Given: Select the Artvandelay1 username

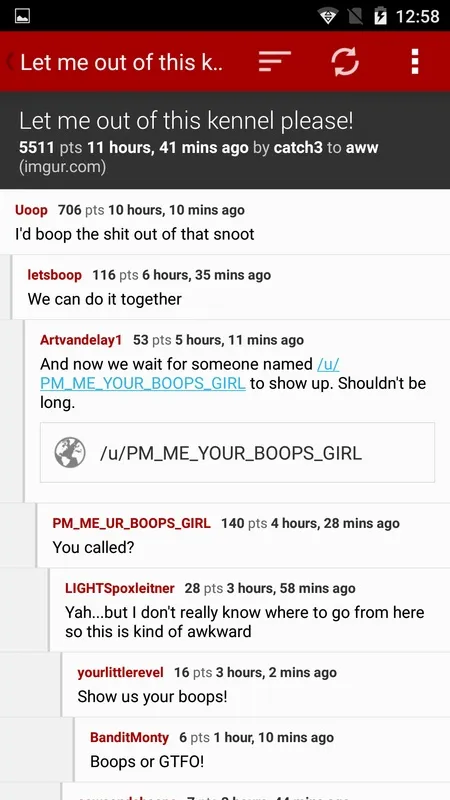Looking at the screenshot, I should point(81,340).
